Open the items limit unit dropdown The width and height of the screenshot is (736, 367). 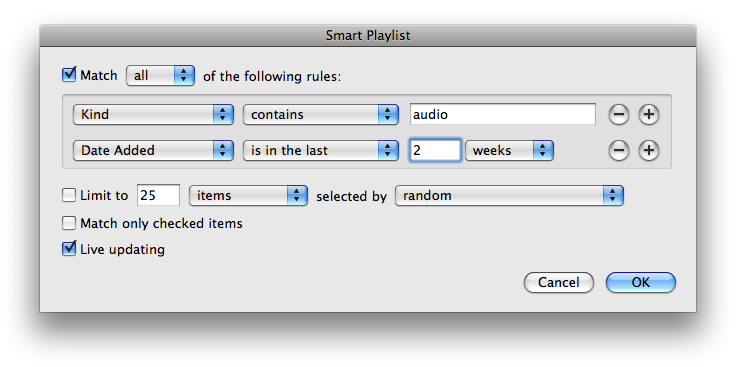pyautogui.click(x=248, y=196)
